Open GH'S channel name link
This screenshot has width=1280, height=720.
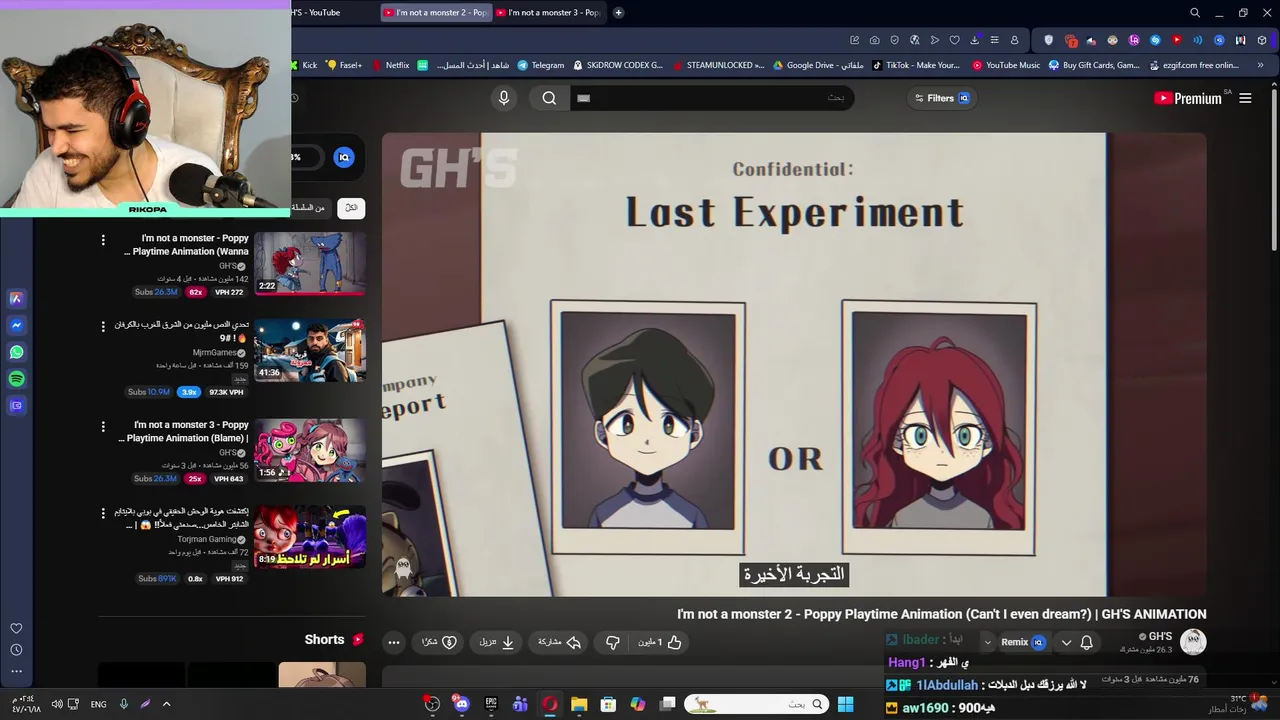(1160, 636)
